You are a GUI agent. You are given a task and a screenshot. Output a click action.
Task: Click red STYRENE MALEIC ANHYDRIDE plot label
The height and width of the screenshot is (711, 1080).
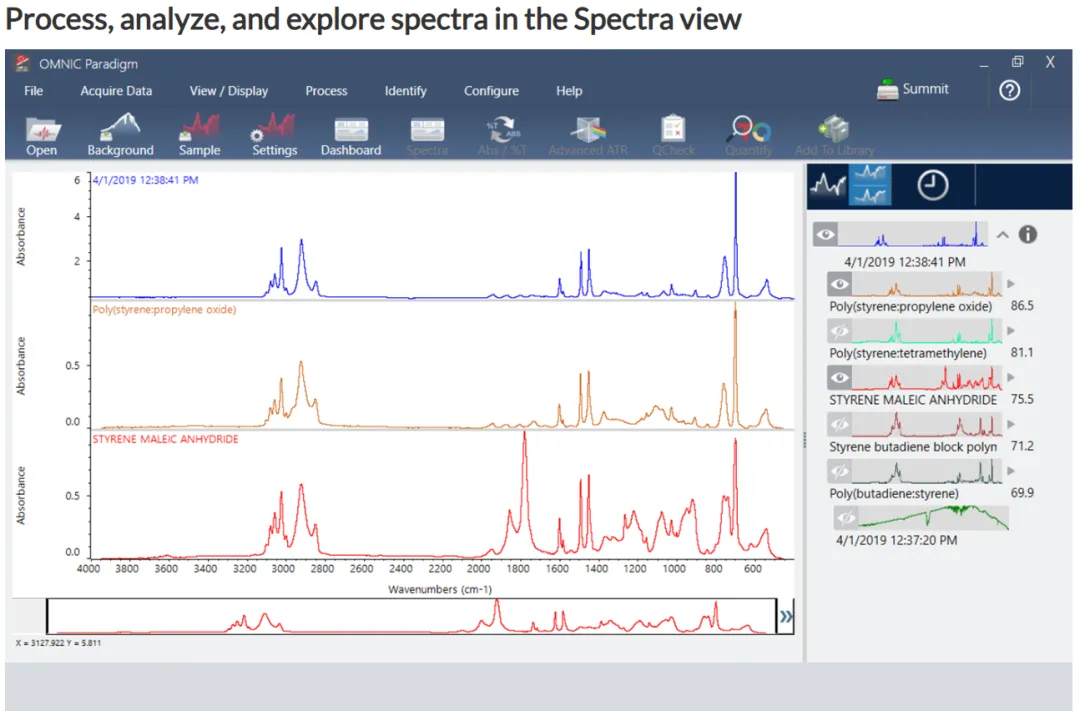click(x=165, y=439)
